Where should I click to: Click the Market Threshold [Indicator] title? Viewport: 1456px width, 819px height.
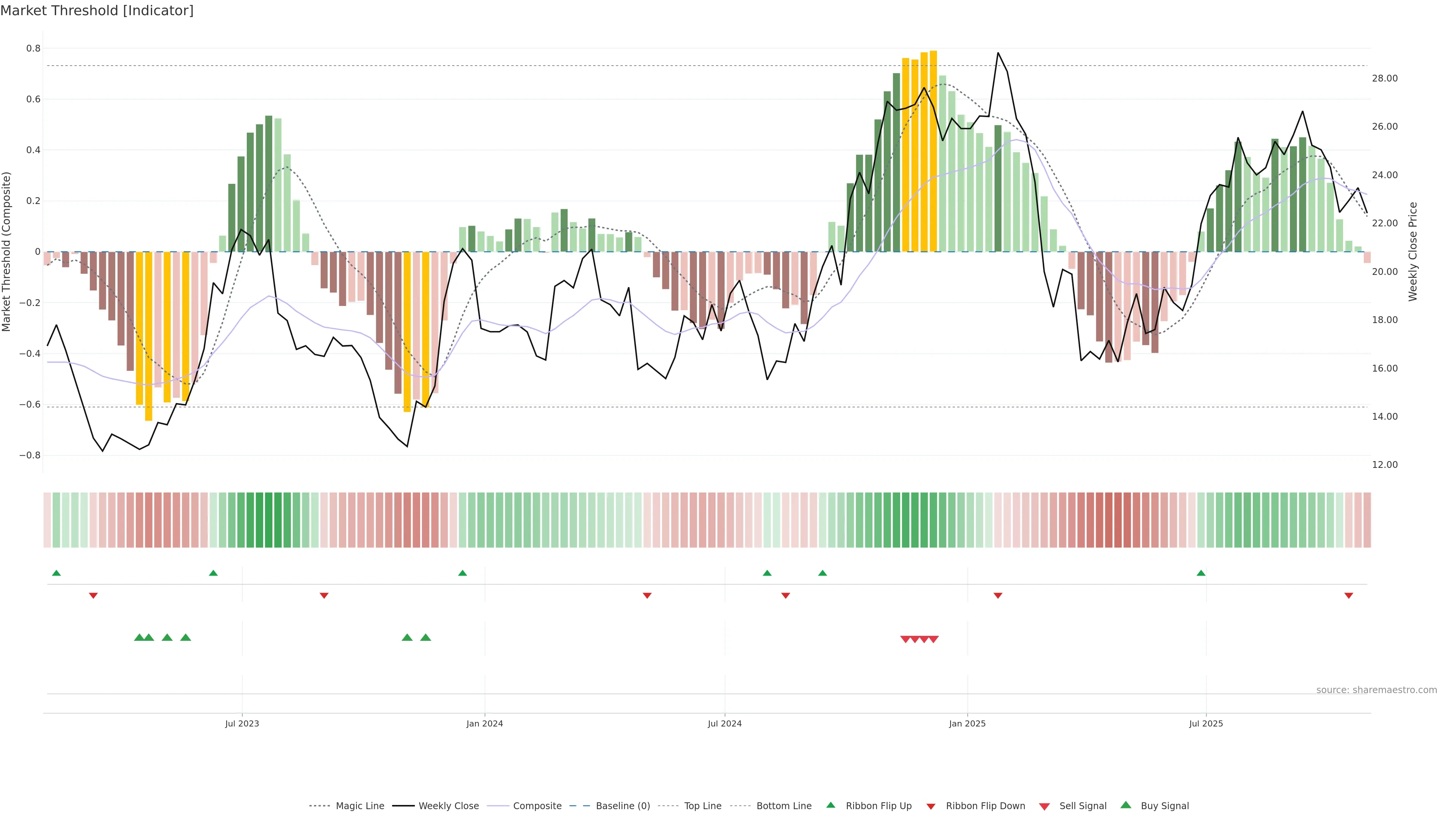coord(97,11)
